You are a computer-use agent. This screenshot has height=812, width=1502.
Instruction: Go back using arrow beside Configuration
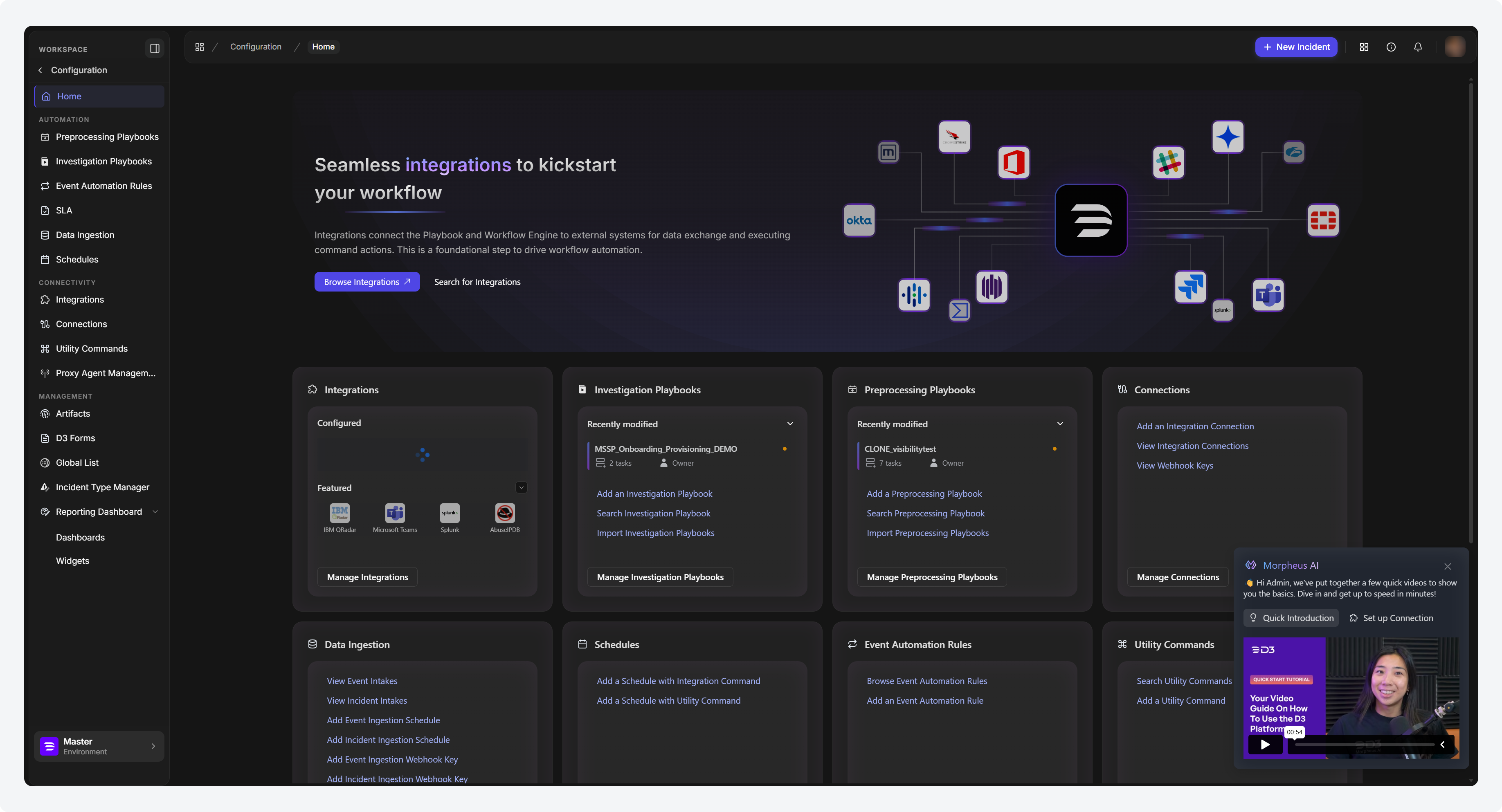tap(40, 70)
